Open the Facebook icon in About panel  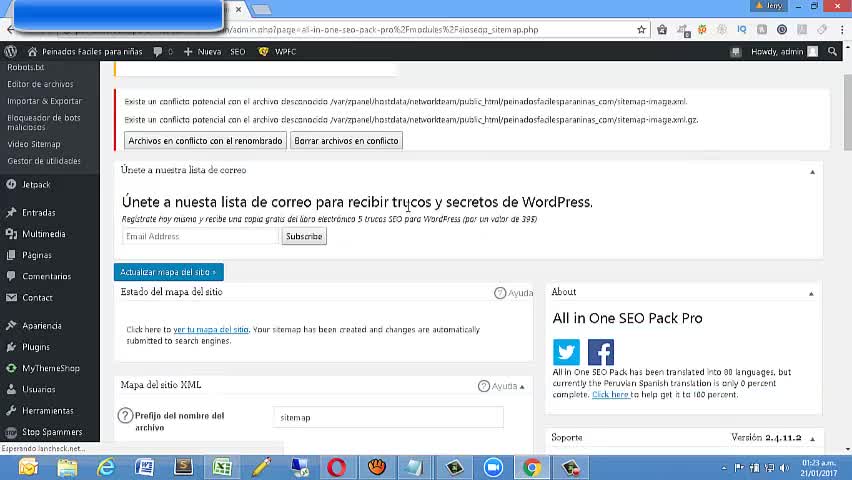(600, 352)
